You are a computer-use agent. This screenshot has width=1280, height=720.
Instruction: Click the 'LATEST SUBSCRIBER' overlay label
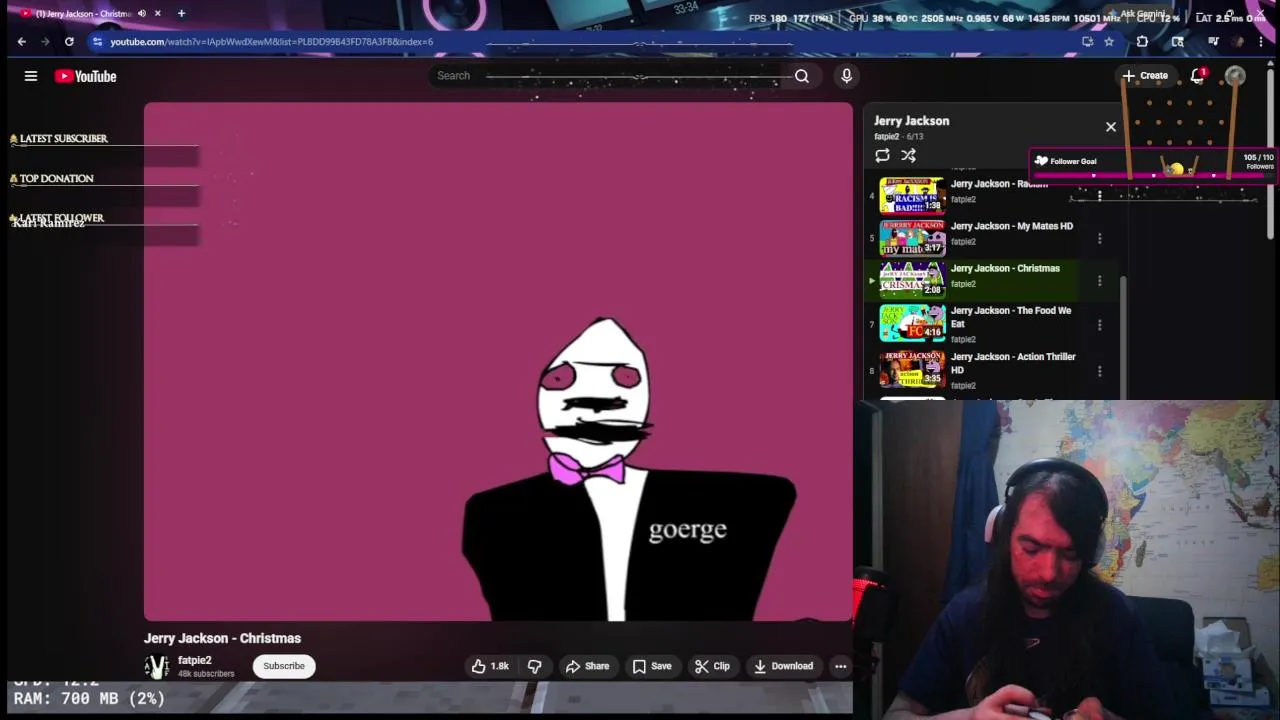(63, 139)
